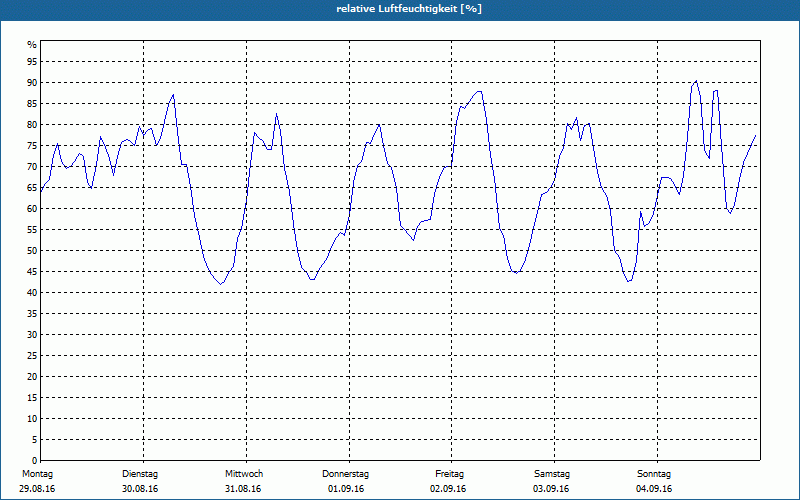
Task: Click the '75' y-axis value
Action: (x=32, y=145)
